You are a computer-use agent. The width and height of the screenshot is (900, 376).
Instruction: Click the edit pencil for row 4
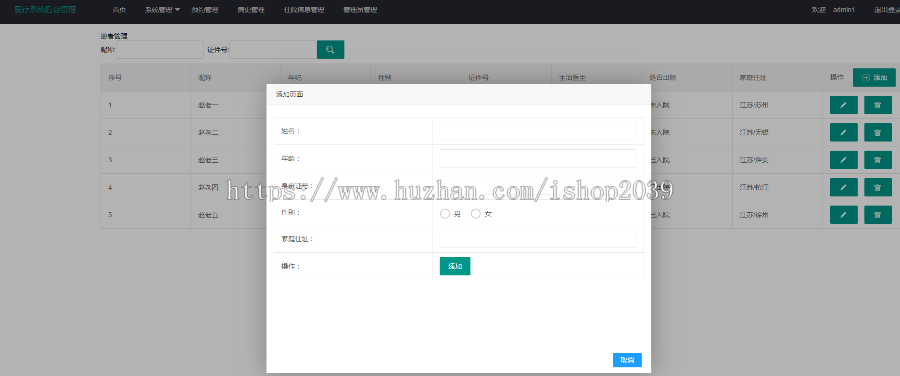tap(844, 187)
